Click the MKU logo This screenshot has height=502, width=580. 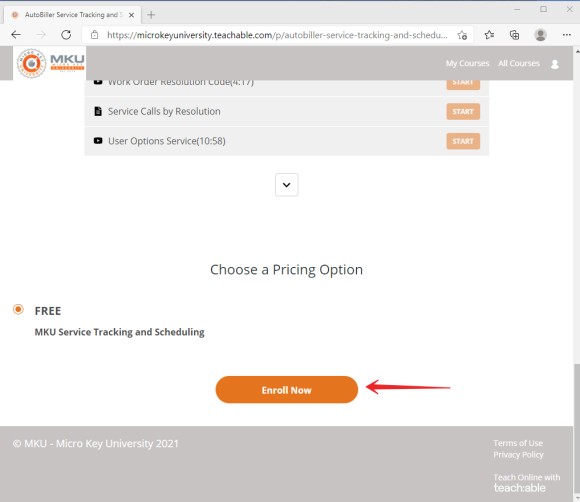[x=50, y=63]
